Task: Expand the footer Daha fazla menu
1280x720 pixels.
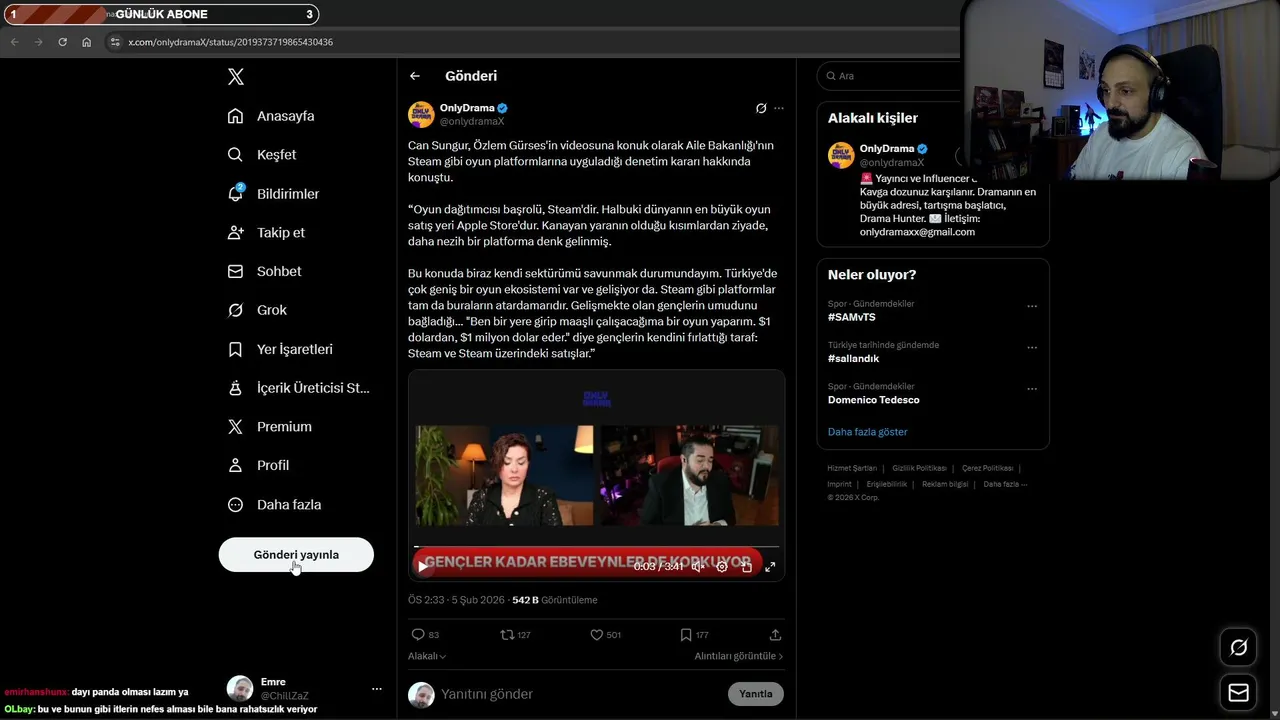Action: point(1005,484)
